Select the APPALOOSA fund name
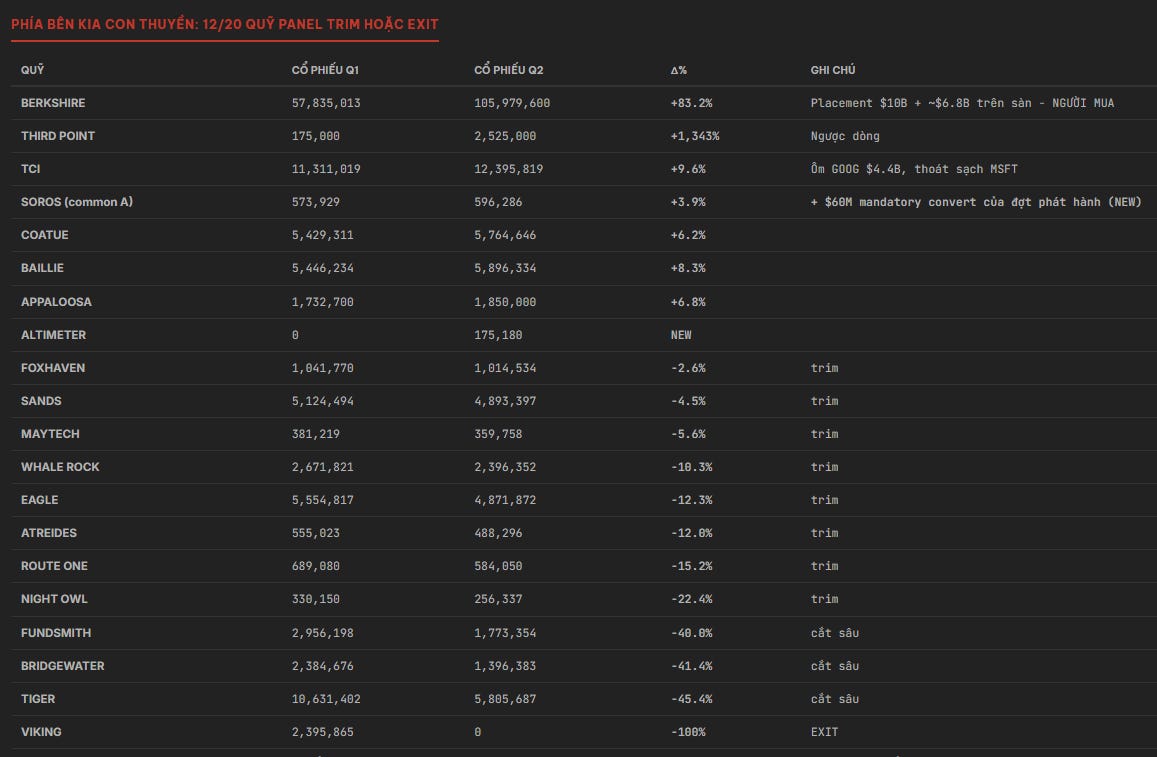The height and width of the screenshot is (757, 1157). click(x=56, y=302)
